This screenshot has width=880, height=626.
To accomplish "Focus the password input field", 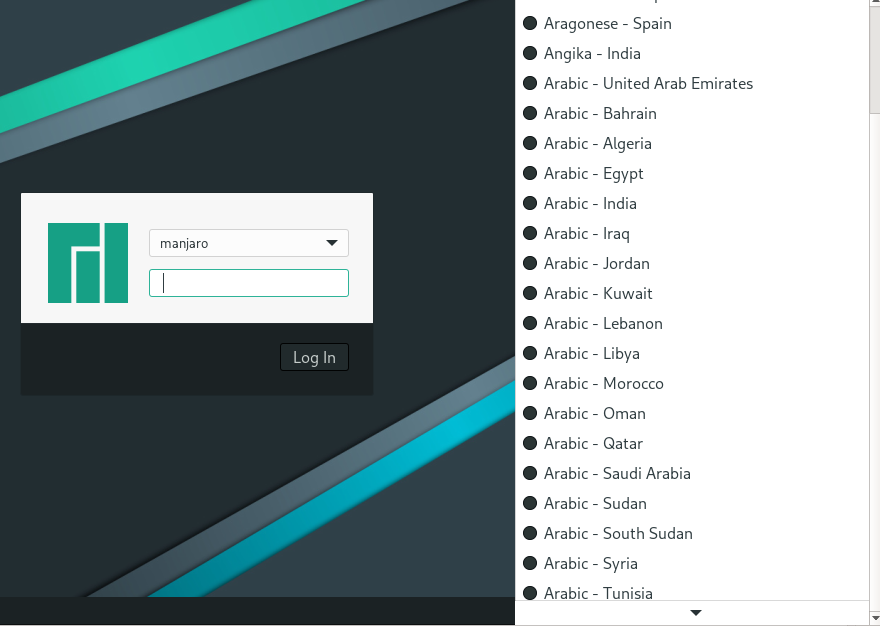I will point(249,283).
